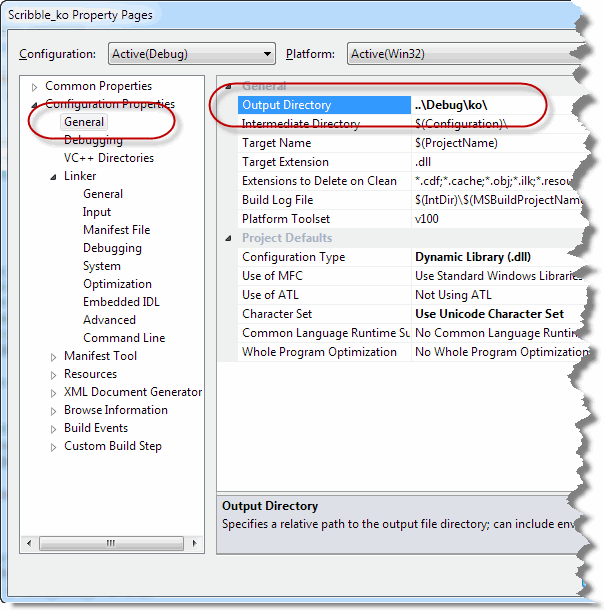Expand the XML Document Generator node
Viewport: 604px width, 610px height.
point(53,393)
